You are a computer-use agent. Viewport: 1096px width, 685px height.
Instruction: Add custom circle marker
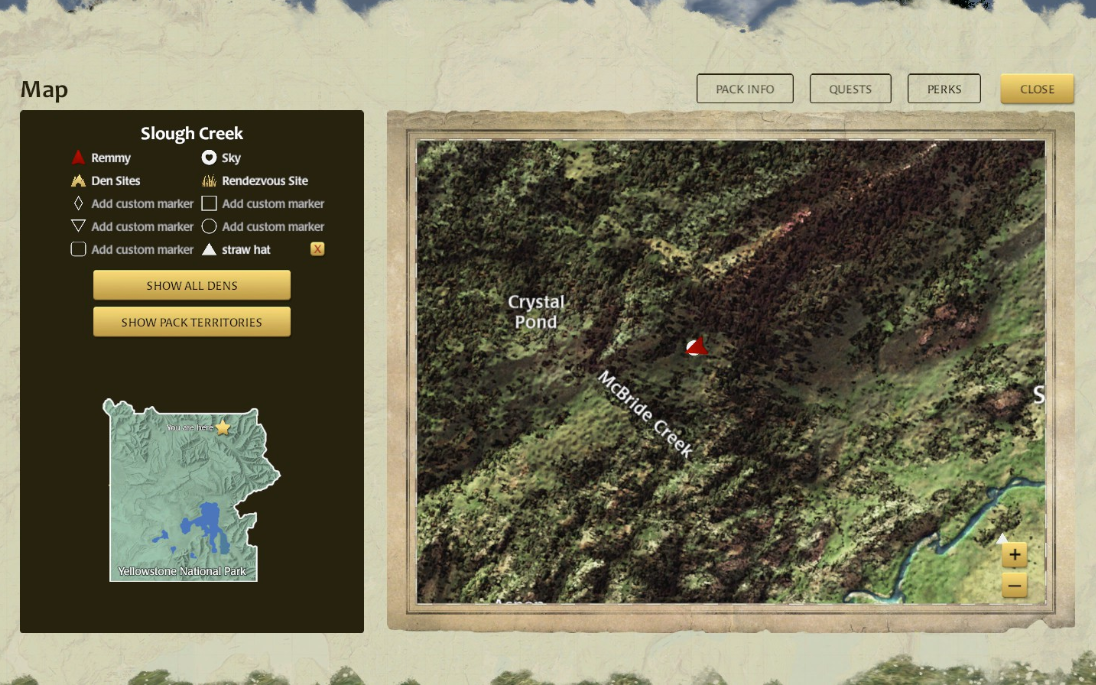pos(209,226)
